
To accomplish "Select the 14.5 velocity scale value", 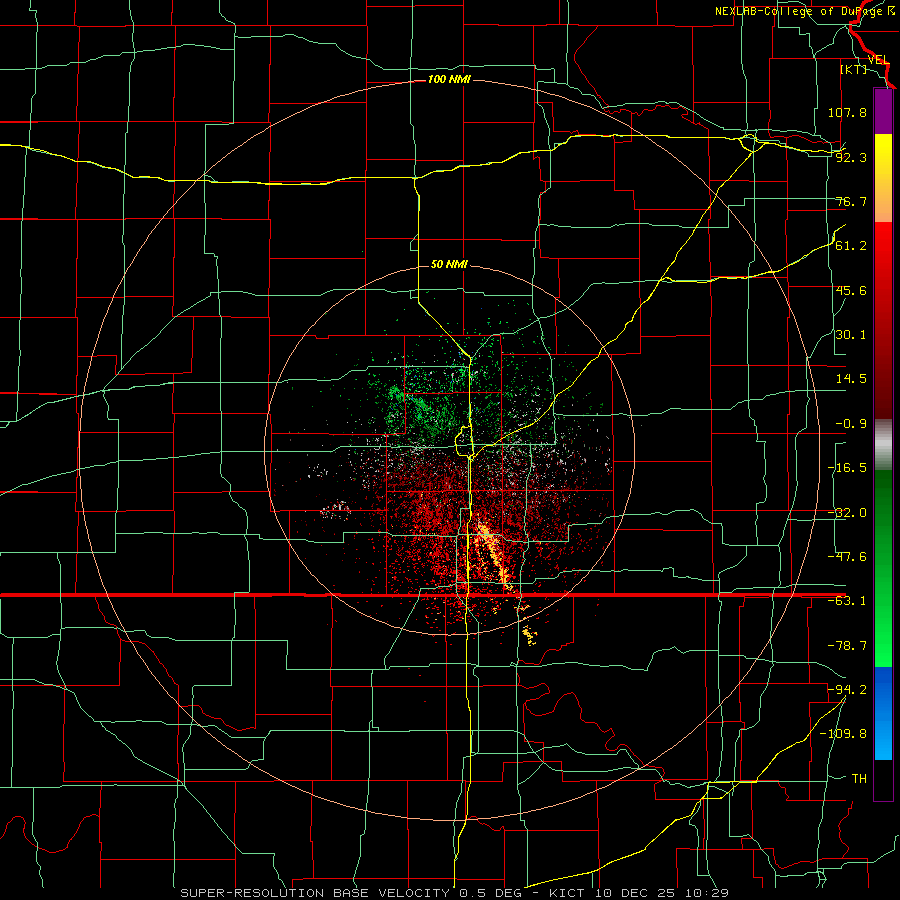I will [851, 379].
